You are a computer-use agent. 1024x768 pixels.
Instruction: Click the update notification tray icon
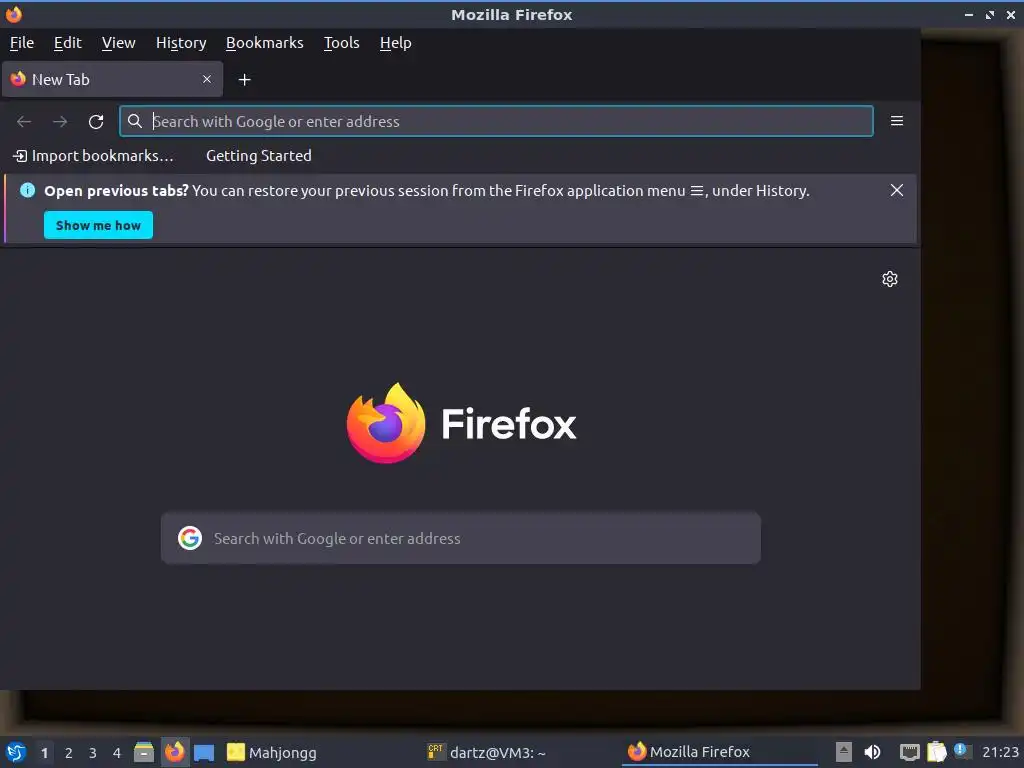tap(961, 750)
